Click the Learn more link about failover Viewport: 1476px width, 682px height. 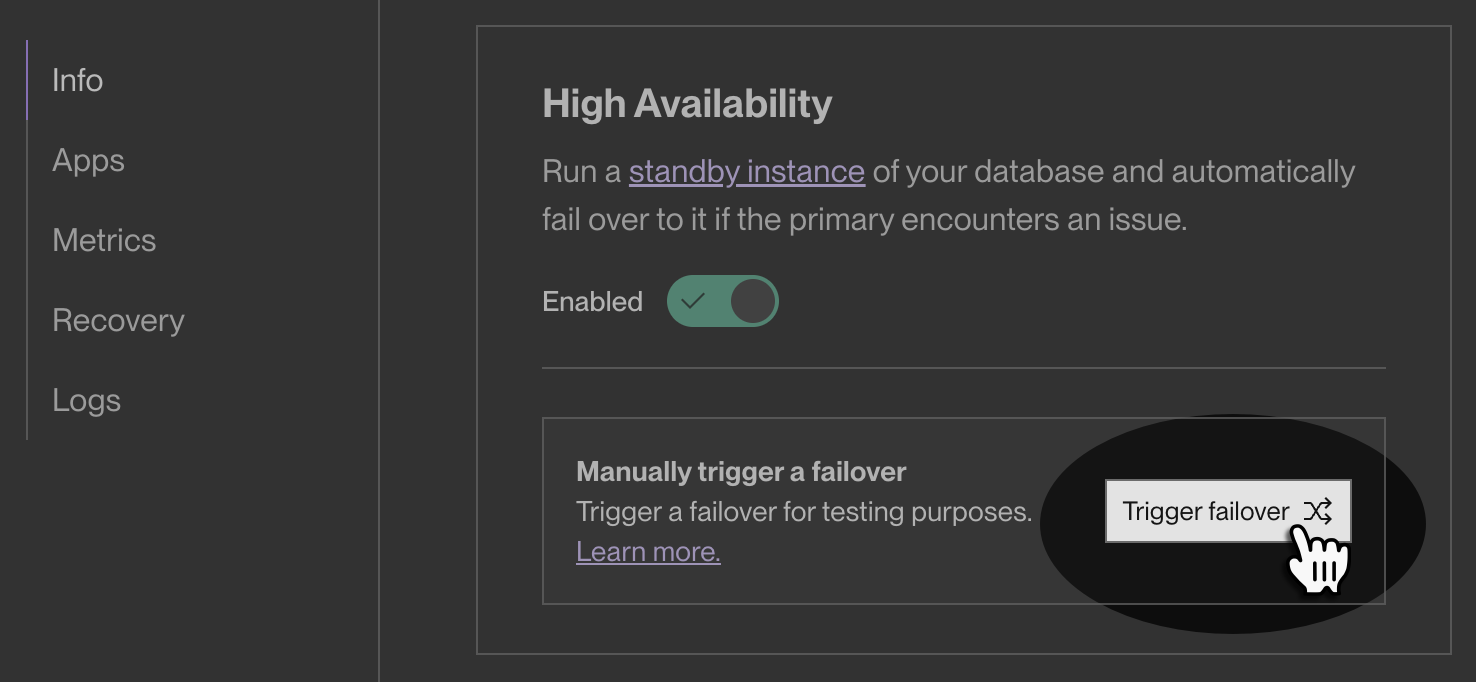[x=648, y=551]
